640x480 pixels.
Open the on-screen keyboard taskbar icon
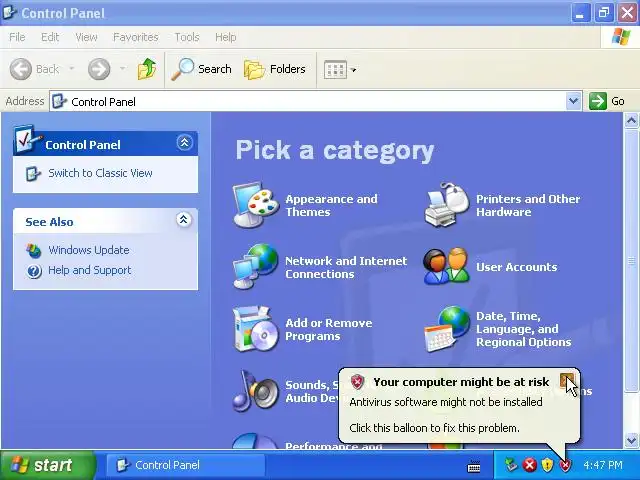(474, 466)
